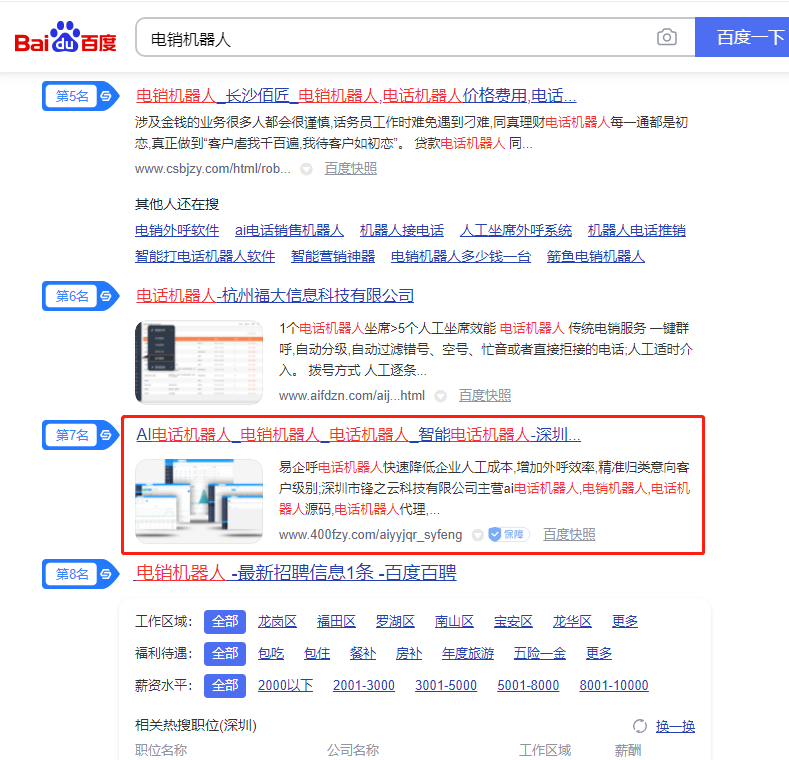Select 全部 in 薪资水平 filter
The image size is (789, 760).
(225, 686)
